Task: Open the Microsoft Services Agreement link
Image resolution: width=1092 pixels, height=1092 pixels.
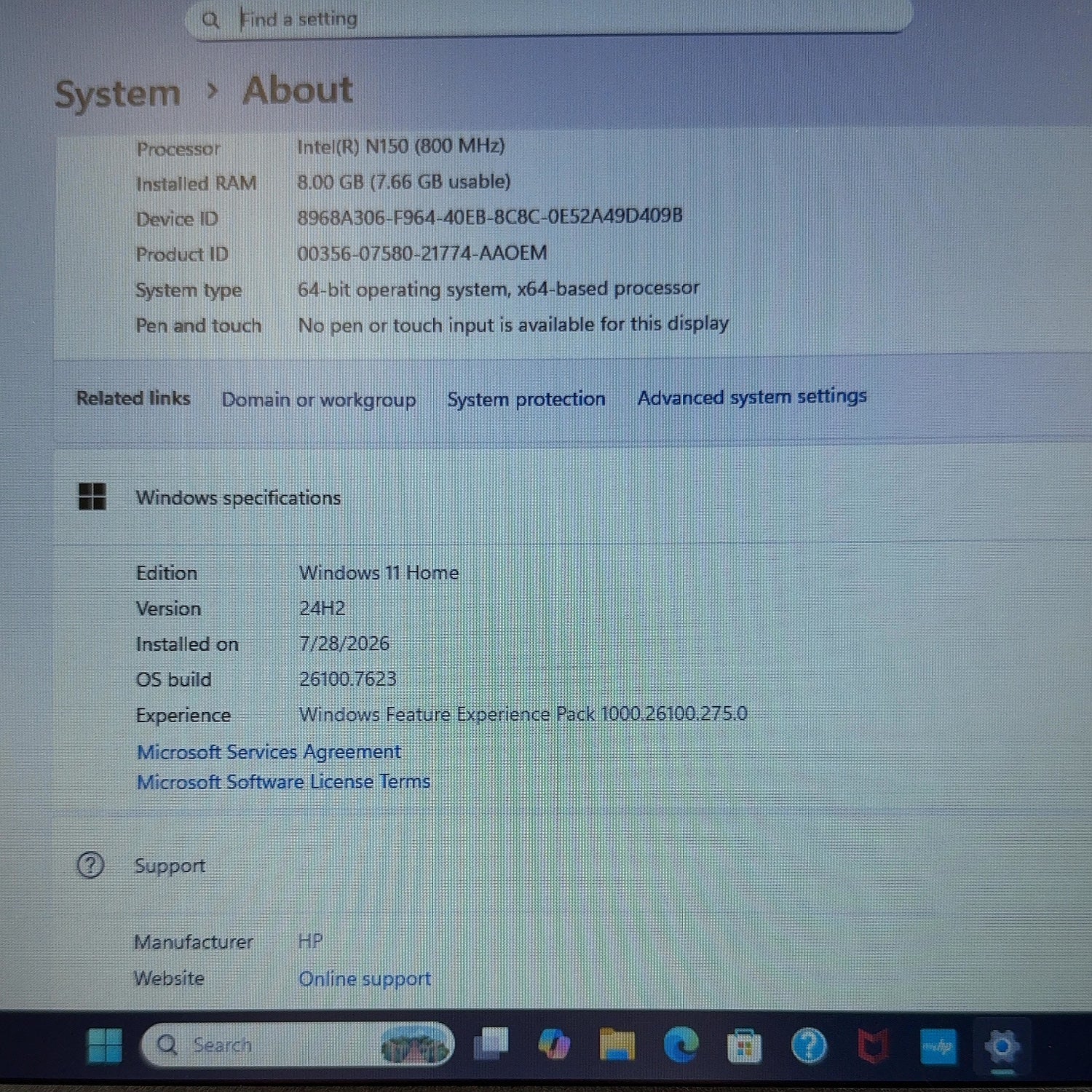Action: [269, 751]
